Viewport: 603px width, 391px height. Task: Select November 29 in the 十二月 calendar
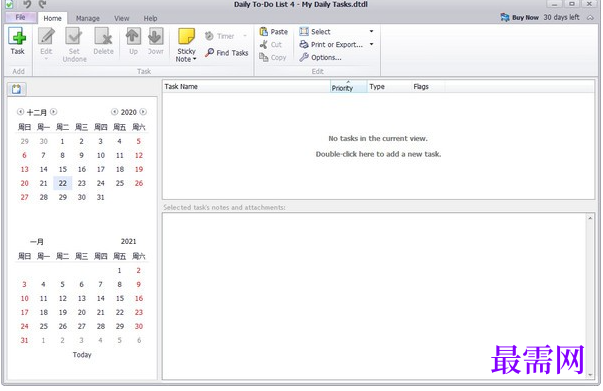(x=24, y=141)
